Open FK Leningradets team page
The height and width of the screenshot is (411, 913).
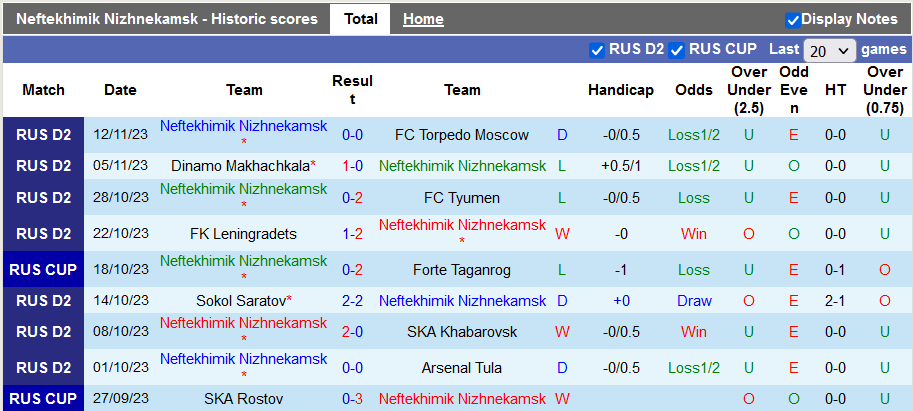[243, 234]
